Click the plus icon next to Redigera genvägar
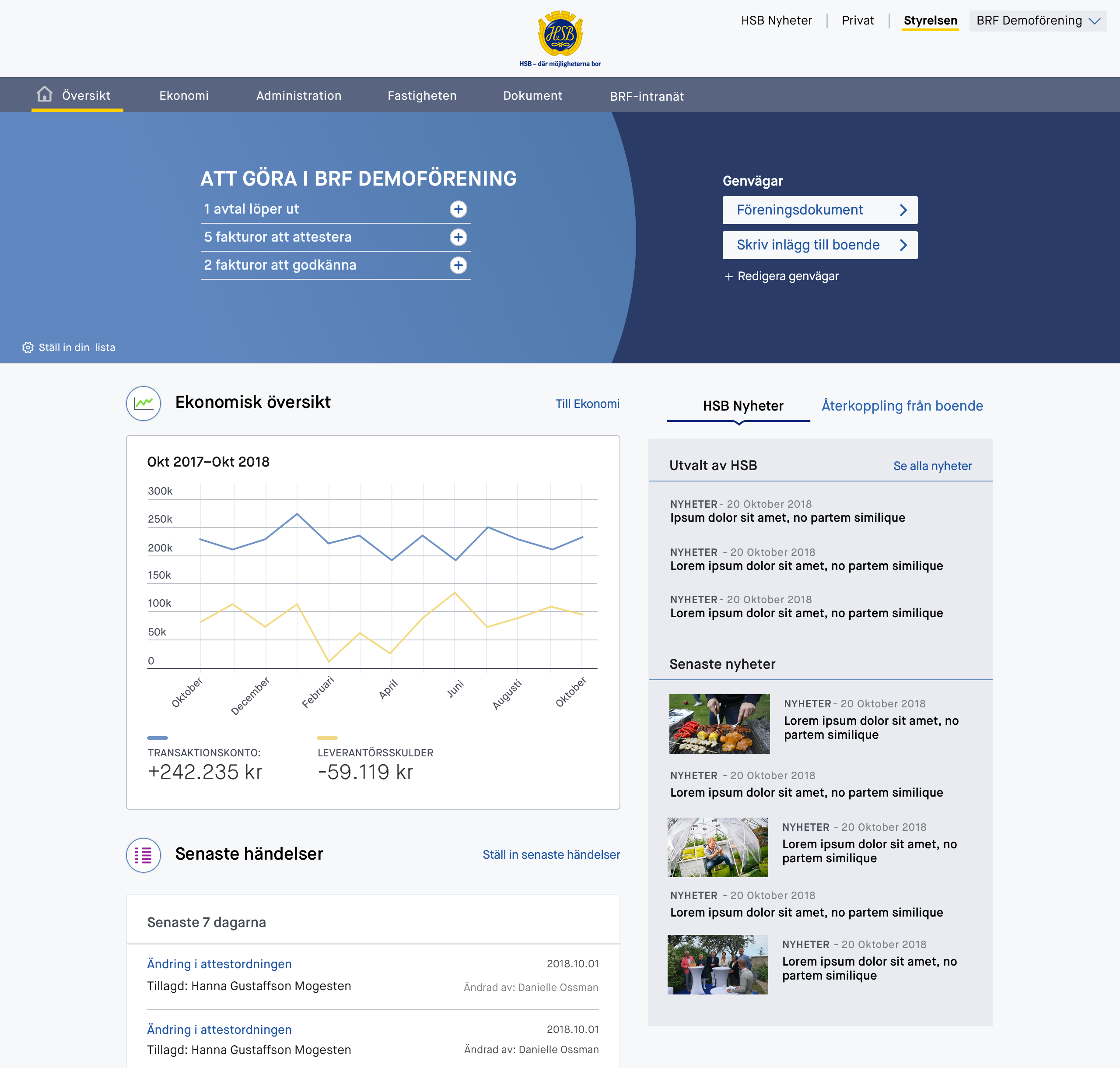Viewport: 1120px width, 1068px height. tap(728, 277)
